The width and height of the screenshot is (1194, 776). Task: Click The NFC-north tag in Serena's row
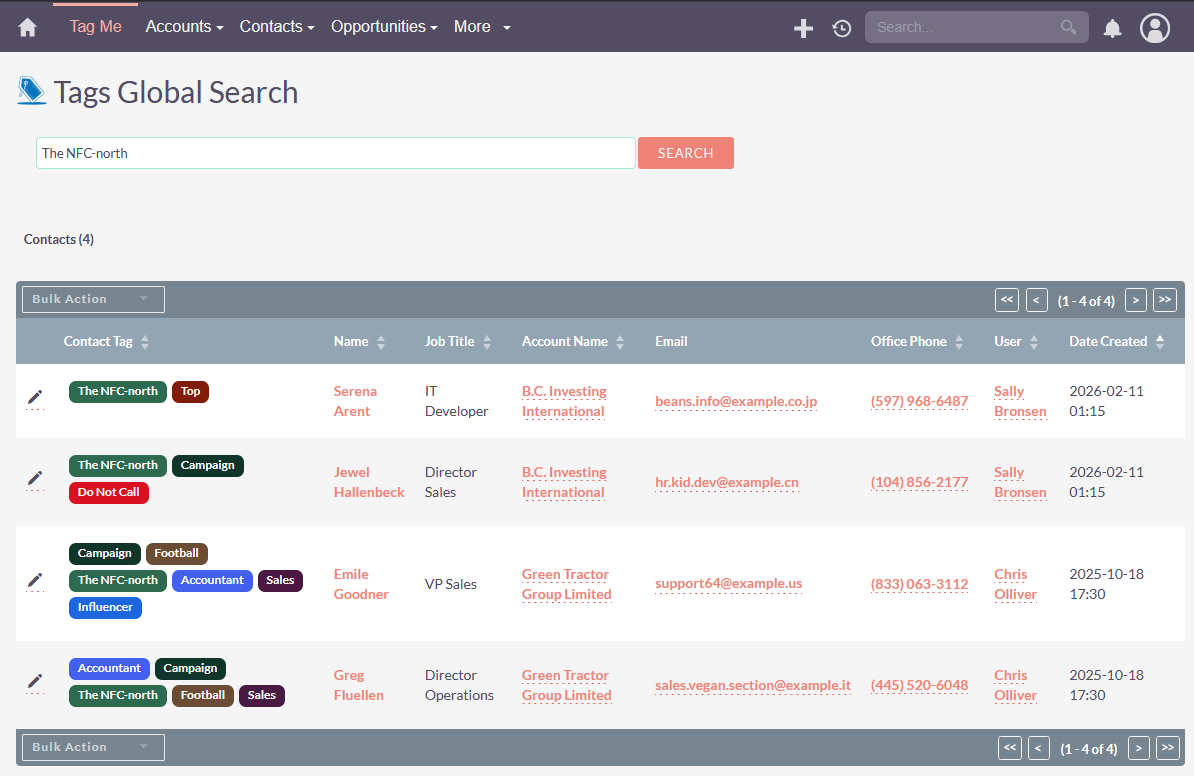pos(118,391)
